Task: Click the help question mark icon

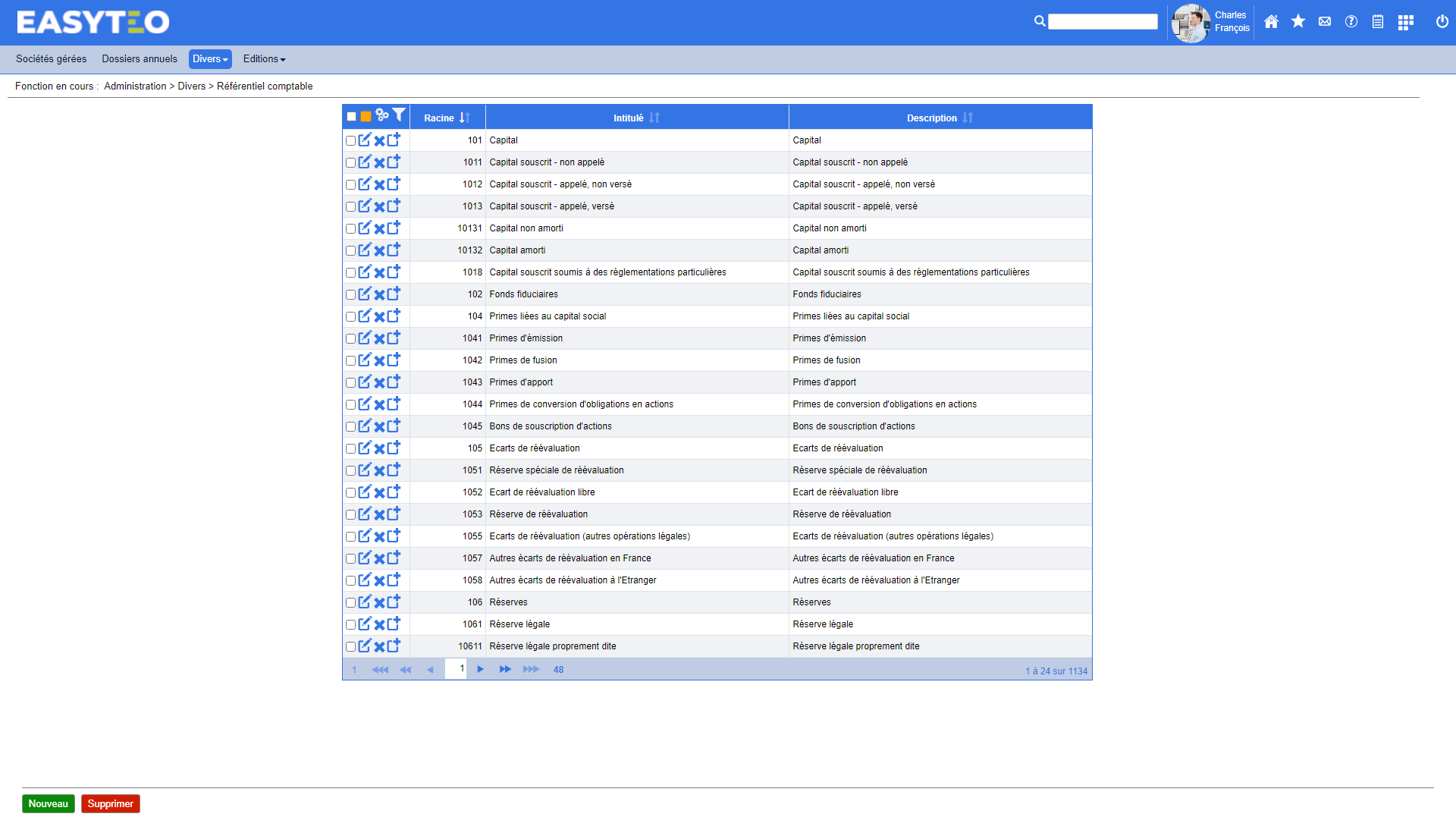Action: [1351, 22]
